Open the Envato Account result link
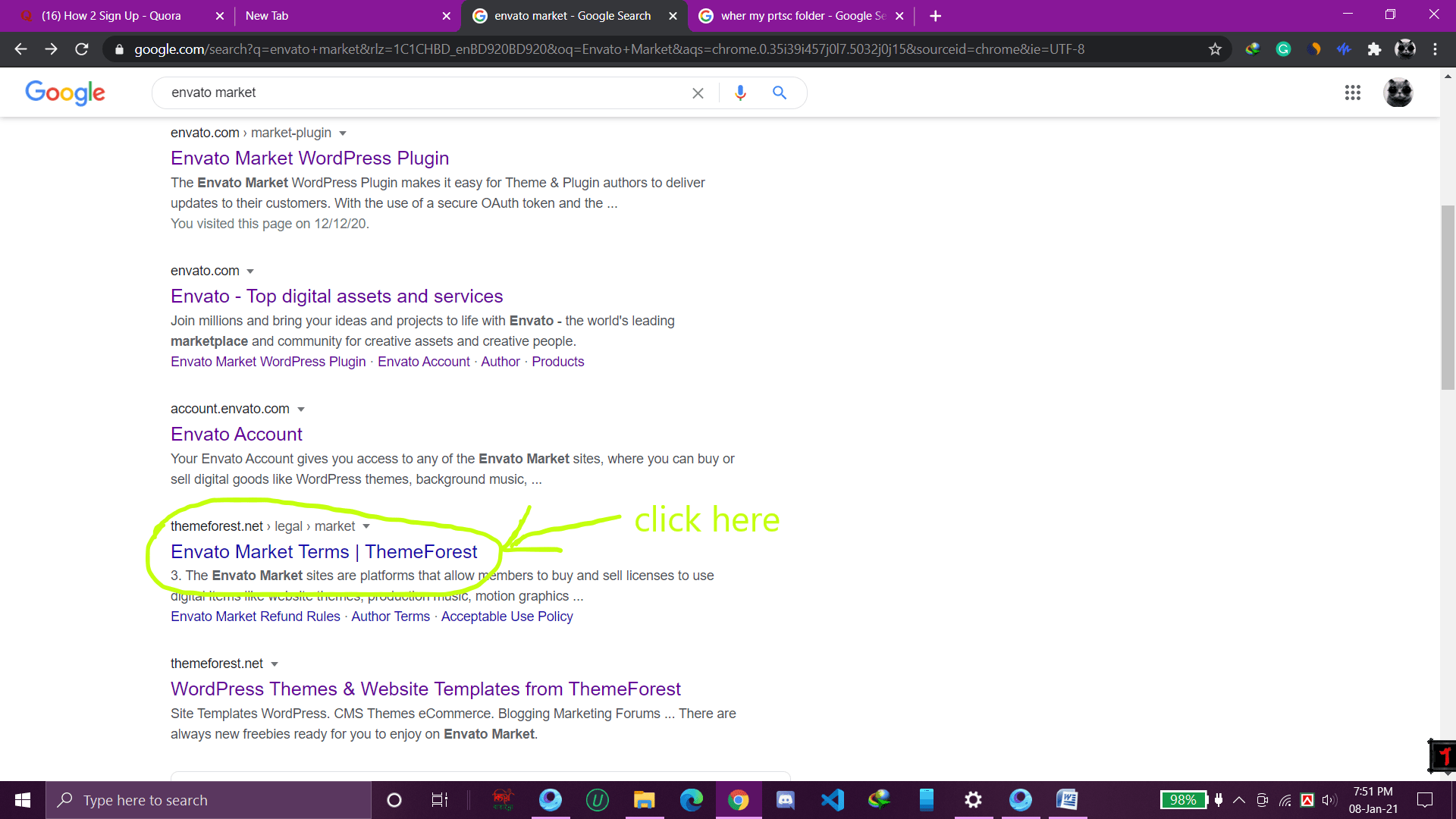1456x819 pixels. coord(236,434)
